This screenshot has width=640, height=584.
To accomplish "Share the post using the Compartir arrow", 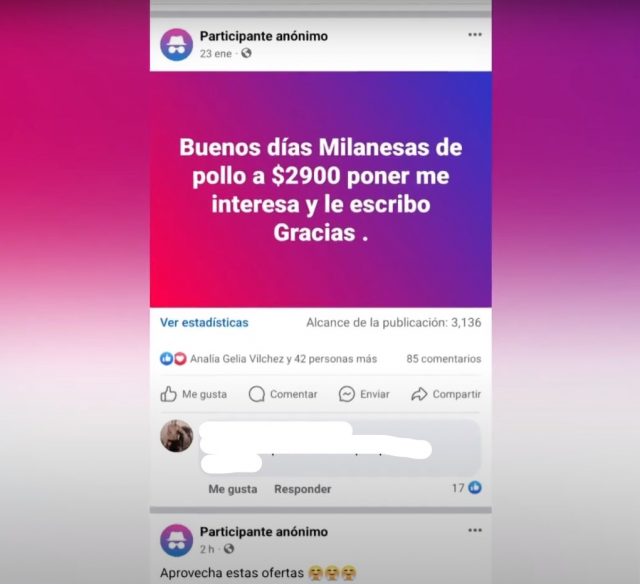I will [419, 394].
